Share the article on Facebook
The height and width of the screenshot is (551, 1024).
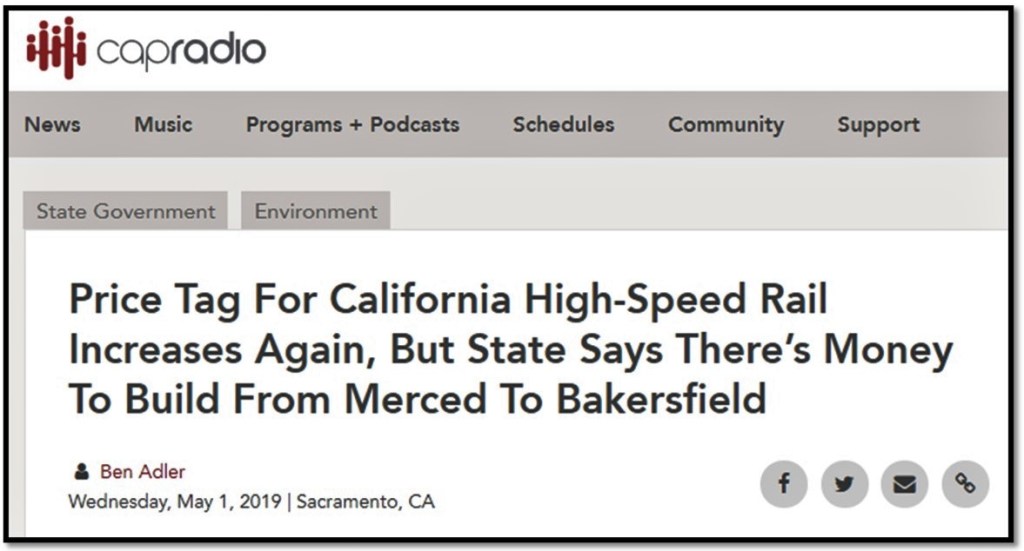click(x=784, y=485)
